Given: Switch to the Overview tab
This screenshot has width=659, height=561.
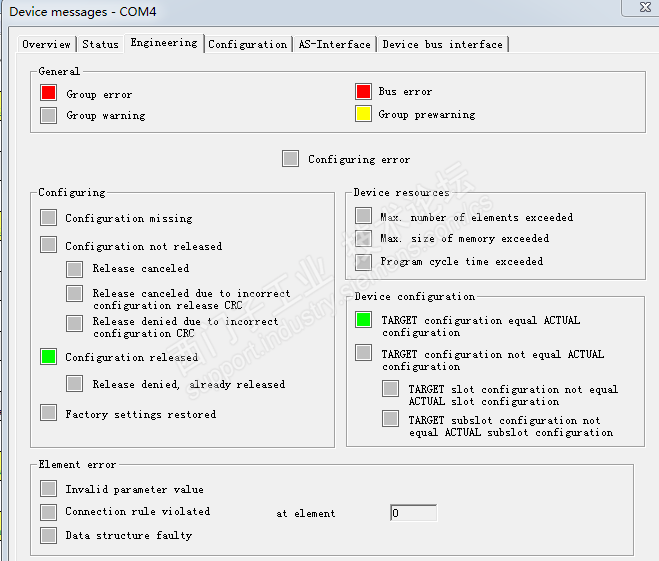Looking at the screenshot, I should tap(47, 44).
